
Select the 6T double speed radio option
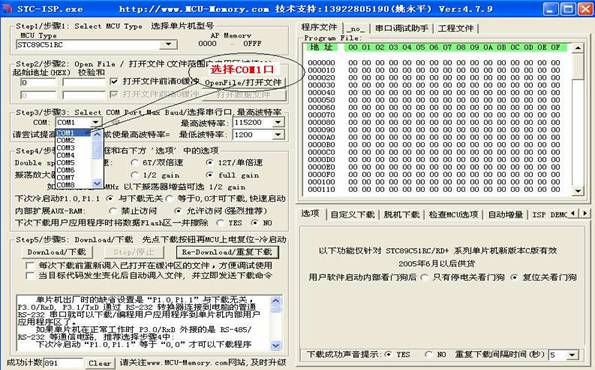[x=134, y=162]
